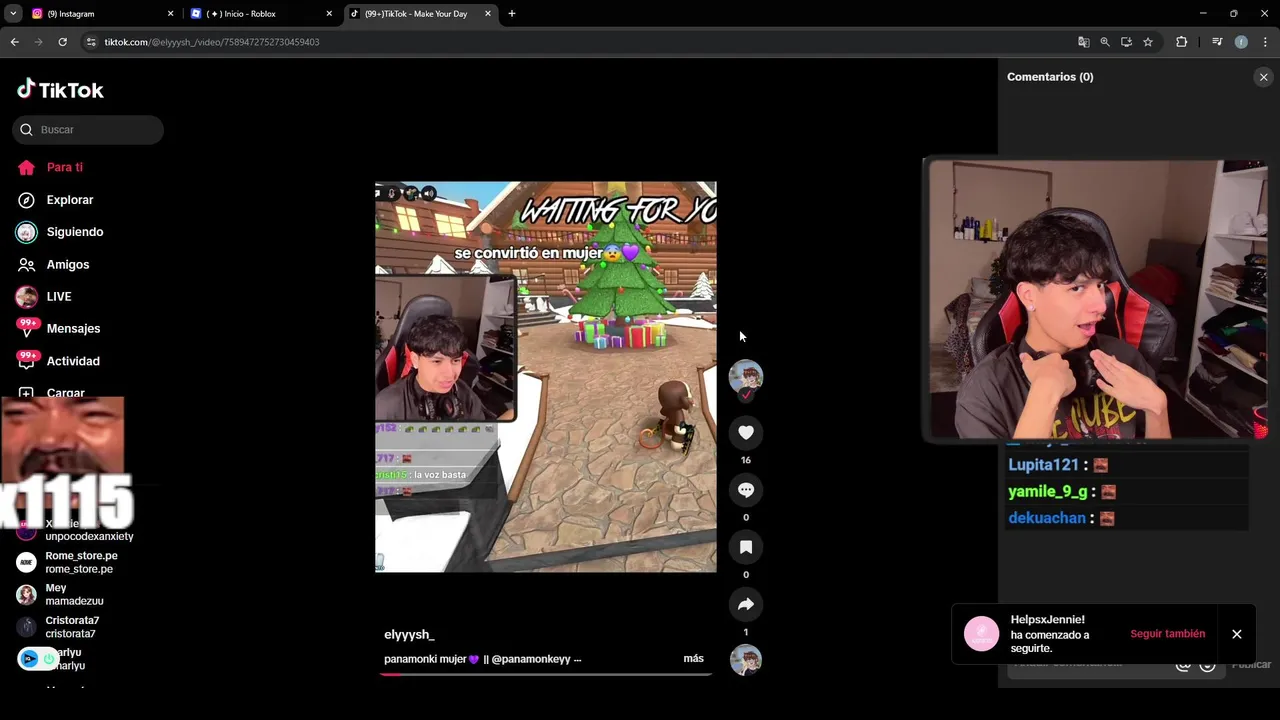This screenshot has width=1280, height=720.
Task: Click the TikTok video player
Action: [545, 377]
